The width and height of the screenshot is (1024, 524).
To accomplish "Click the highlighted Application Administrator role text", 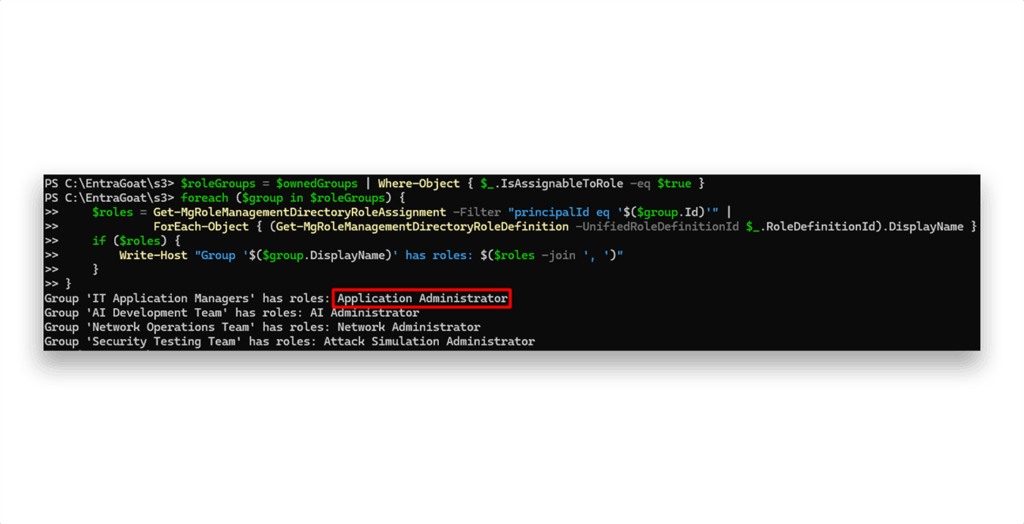I will [422, 299].
